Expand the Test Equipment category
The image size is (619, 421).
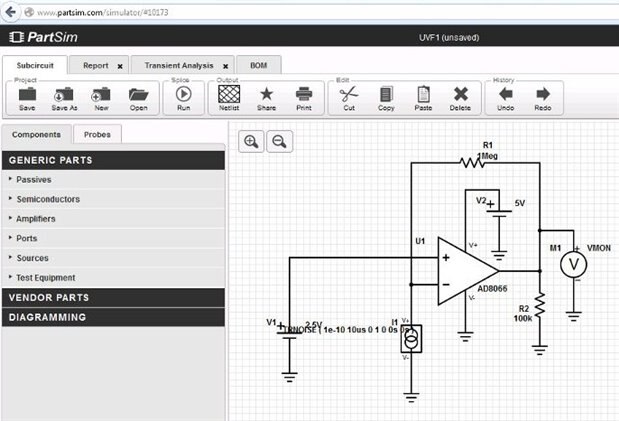point(45,278)
